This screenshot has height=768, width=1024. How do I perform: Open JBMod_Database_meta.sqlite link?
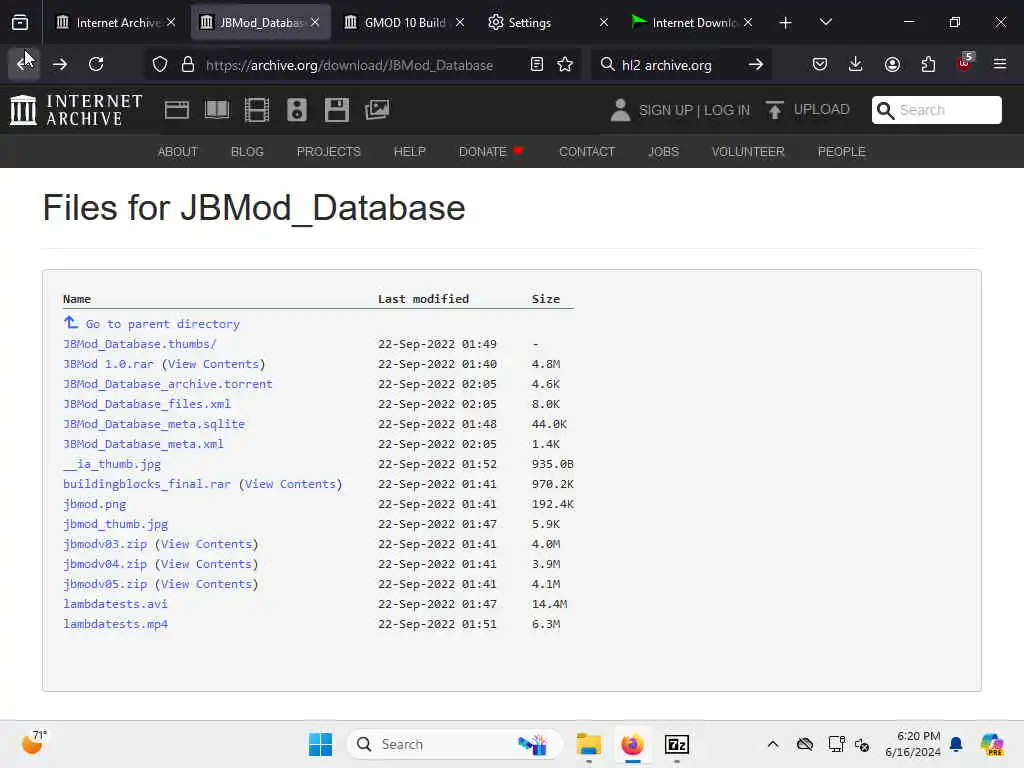154,424
